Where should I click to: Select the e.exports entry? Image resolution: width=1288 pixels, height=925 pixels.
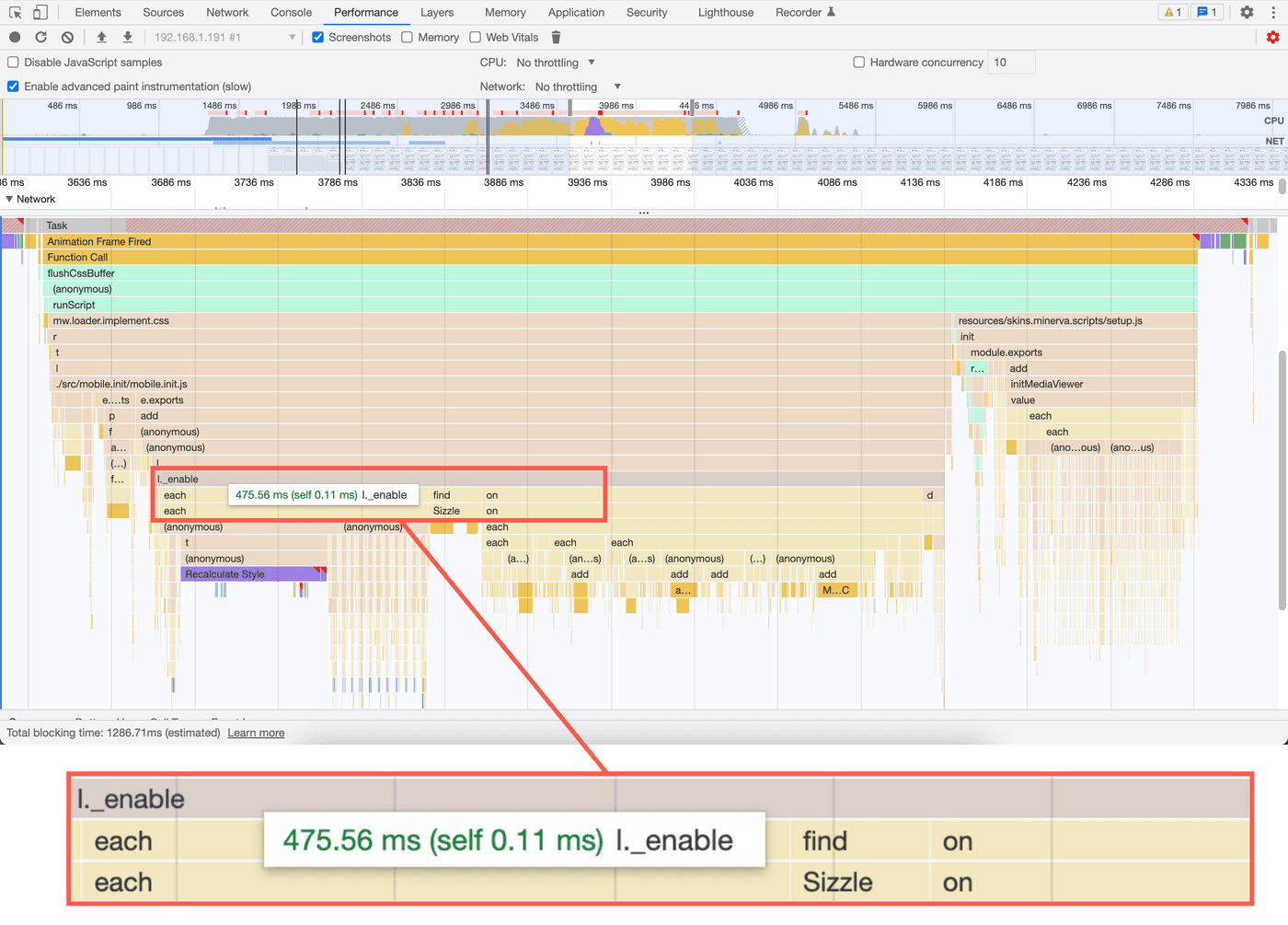(x=543, y=399)
